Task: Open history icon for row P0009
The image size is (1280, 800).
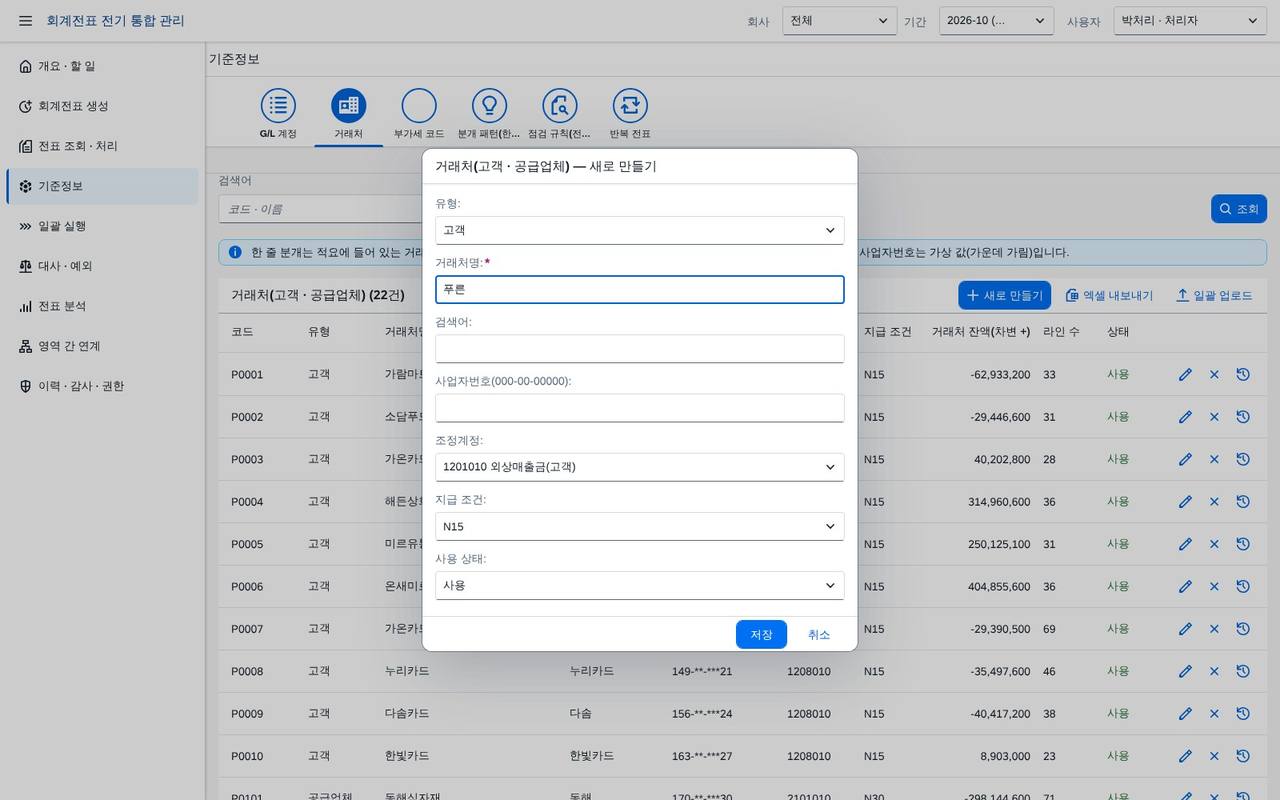Action: click(x=1243, y=714)
